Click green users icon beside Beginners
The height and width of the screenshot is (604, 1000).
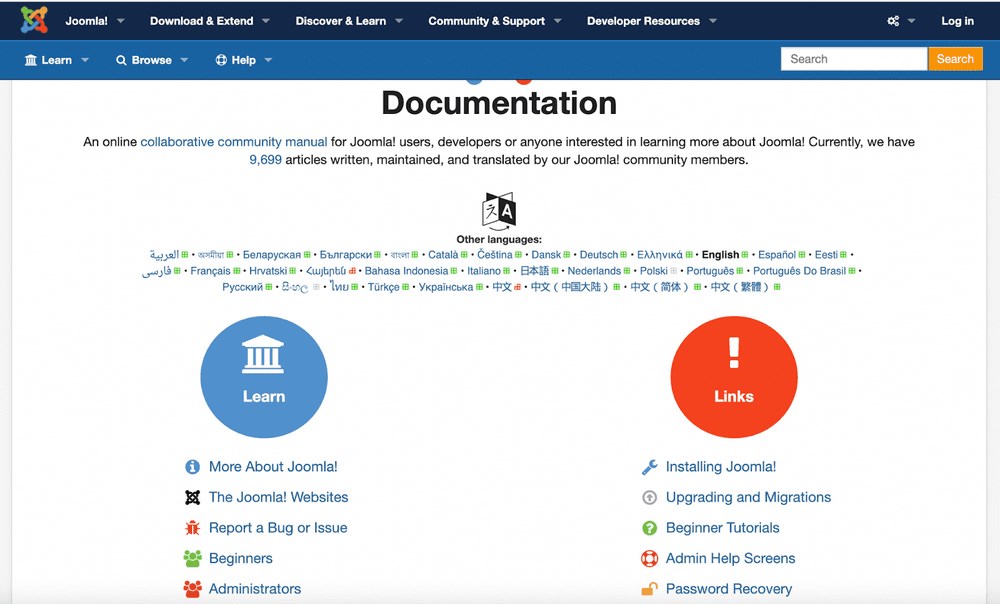(x=193, y=559)
